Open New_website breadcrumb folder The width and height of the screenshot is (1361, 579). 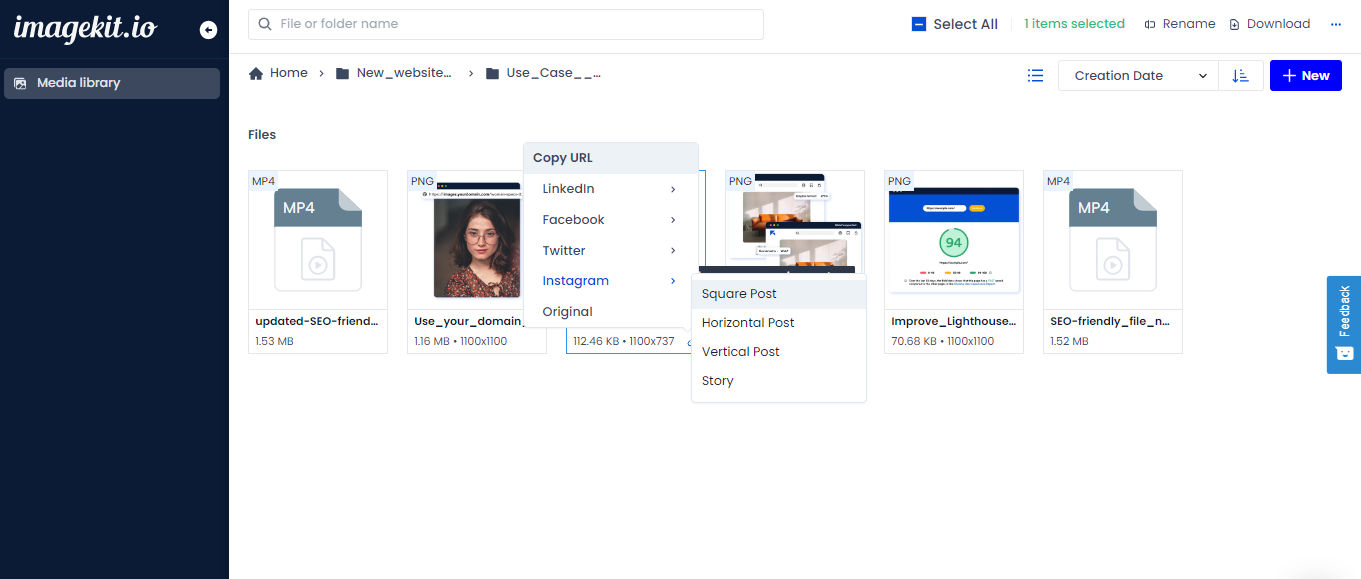pos(394,73)
